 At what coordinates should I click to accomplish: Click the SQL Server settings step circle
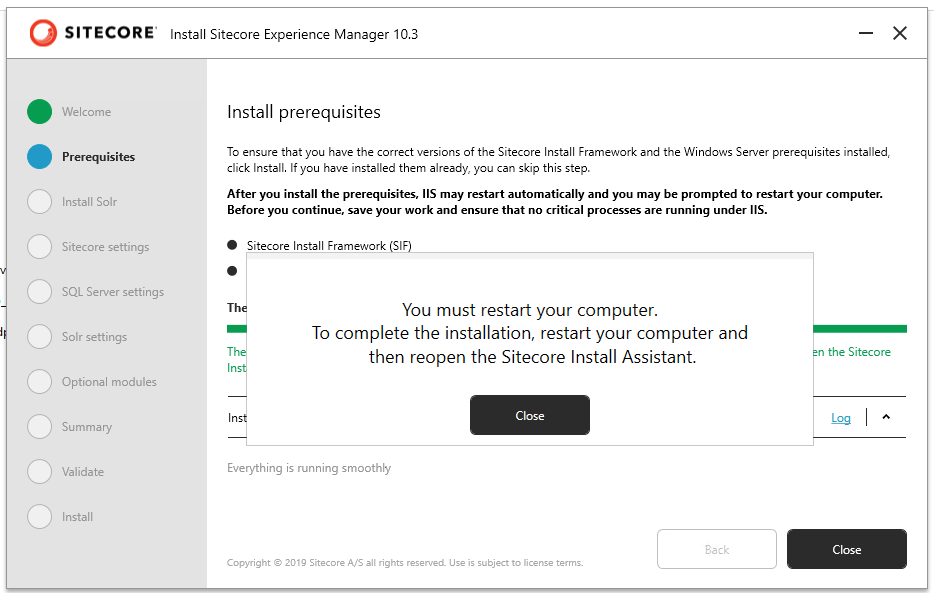[39, 292]
